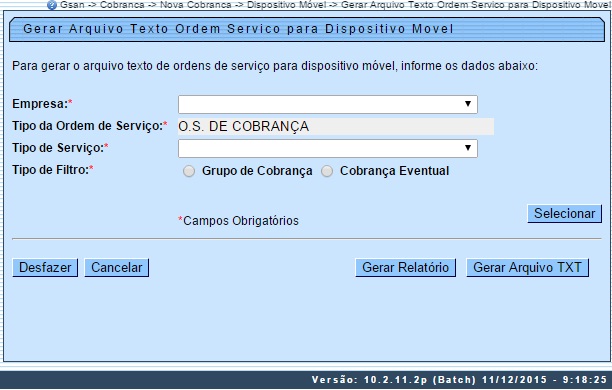Click the Gerar Arquivo TXT button
The width and height of the screenshot is (612, 390).
coord(527,267)
